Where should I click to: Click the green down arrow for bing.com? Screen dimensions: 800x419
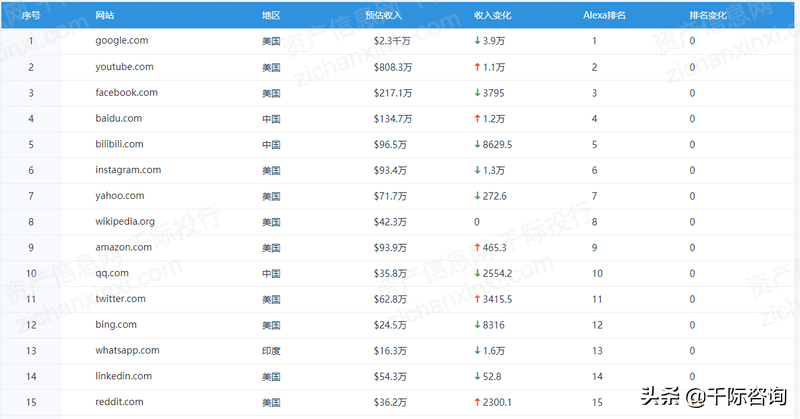(x=477, y=325)
